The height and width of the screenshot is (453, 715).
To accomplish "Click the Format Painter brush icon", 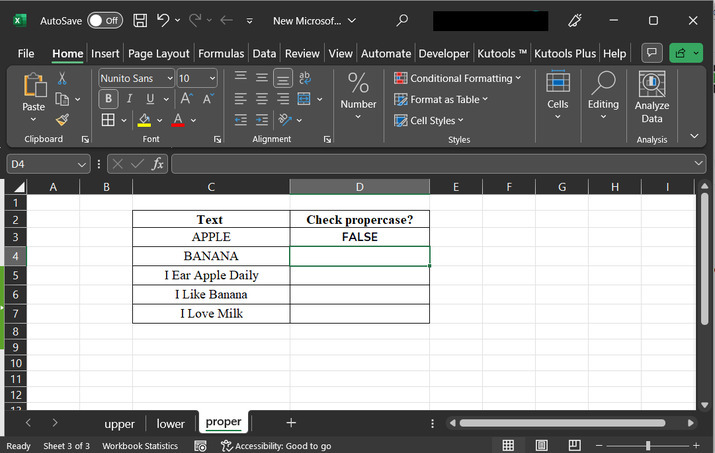I will click(62, 119).
